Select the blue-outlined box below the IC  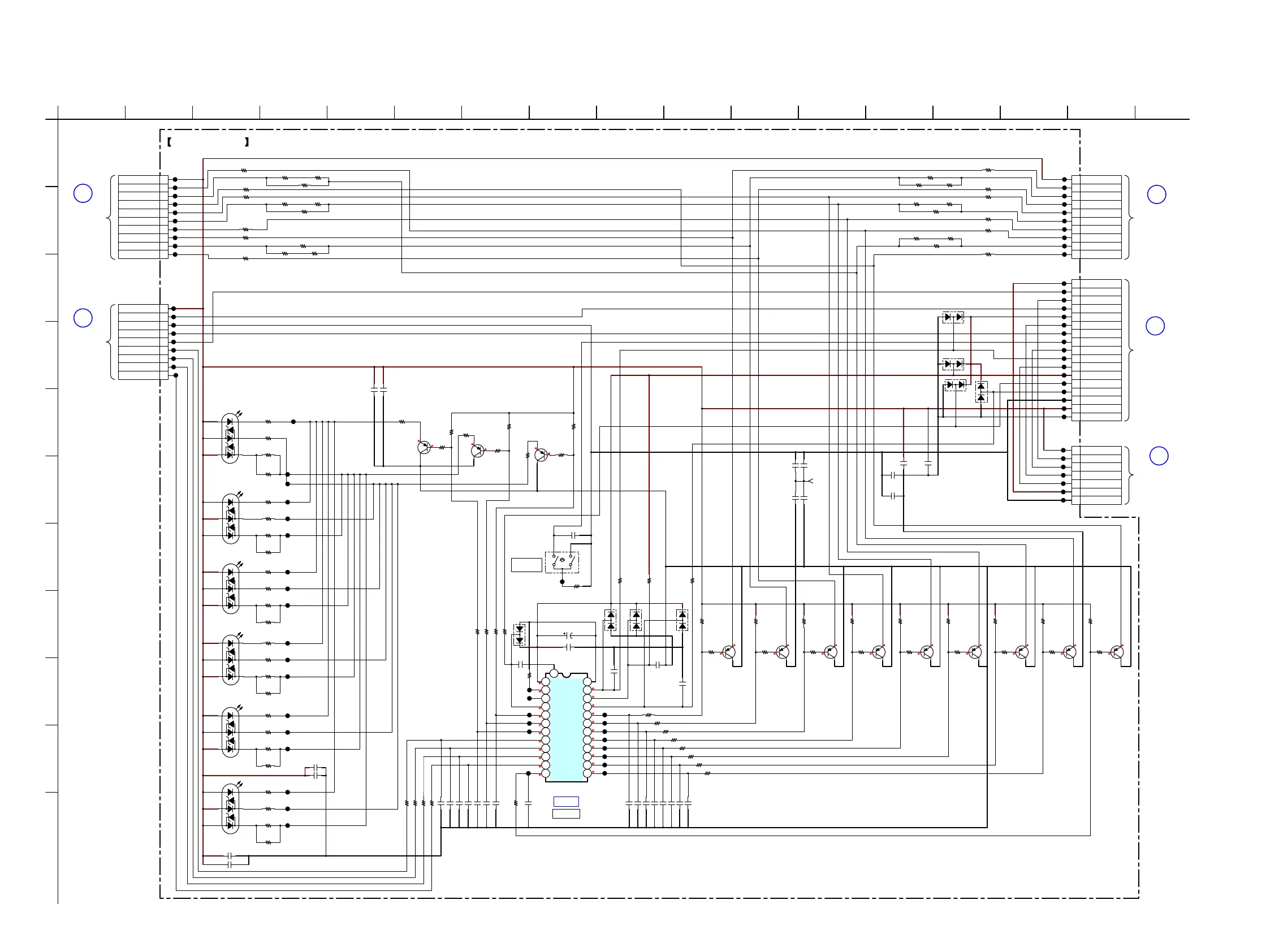click(x=566, y=802)
